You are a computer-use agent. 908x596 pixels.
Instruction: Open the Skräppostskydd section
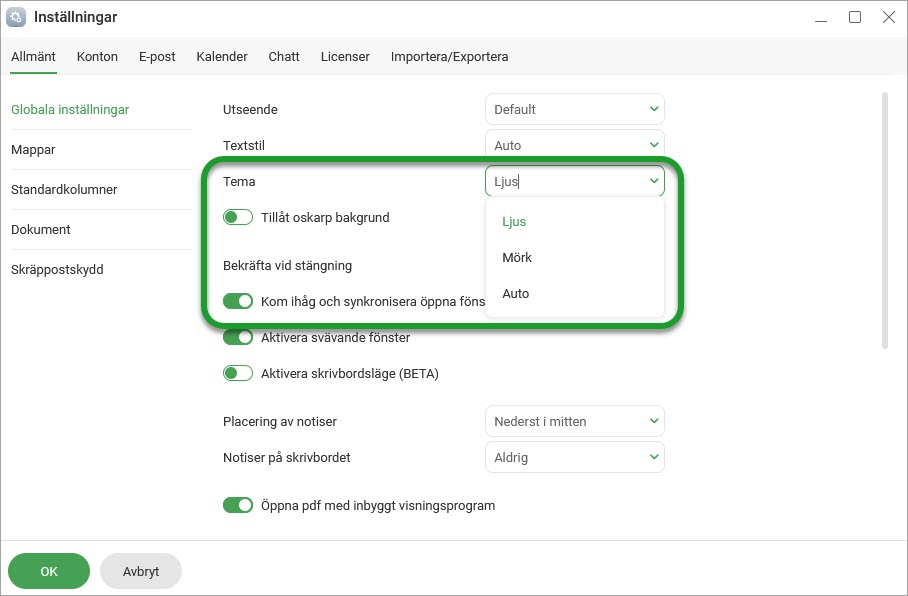pyautogui.click(x=57, y=269)
